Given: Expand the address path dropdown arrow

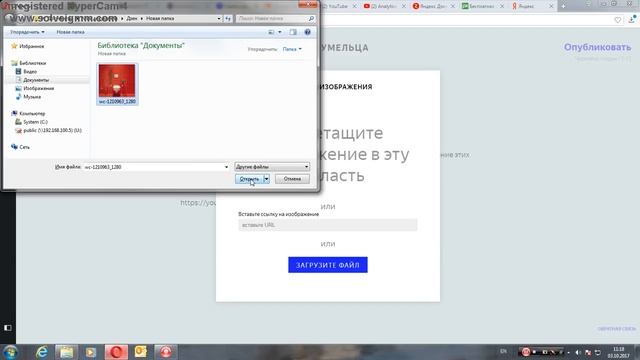Looking at the screenshot, I should [x=219, y=18].
